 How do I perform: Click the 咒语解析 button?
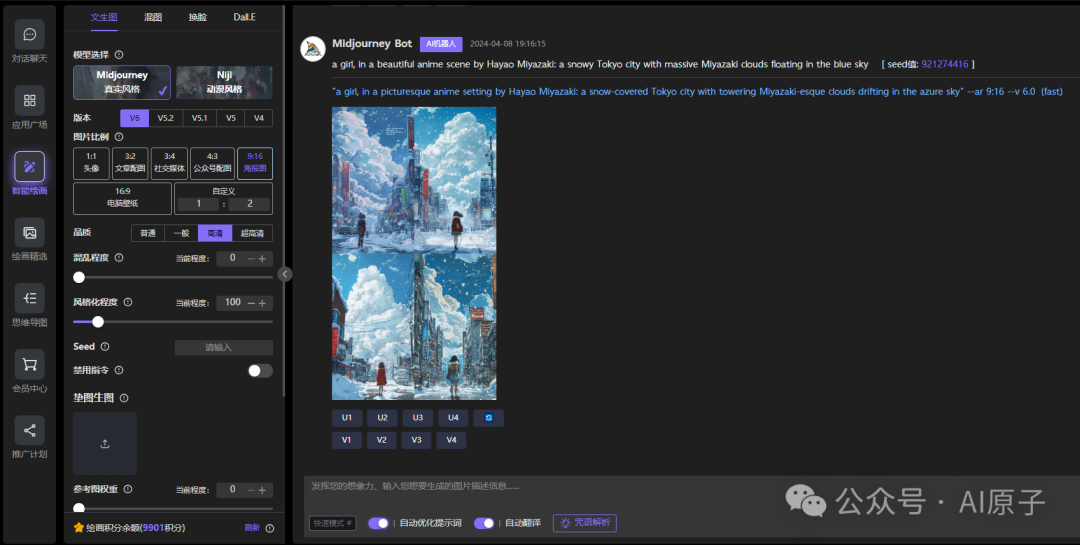585,523
